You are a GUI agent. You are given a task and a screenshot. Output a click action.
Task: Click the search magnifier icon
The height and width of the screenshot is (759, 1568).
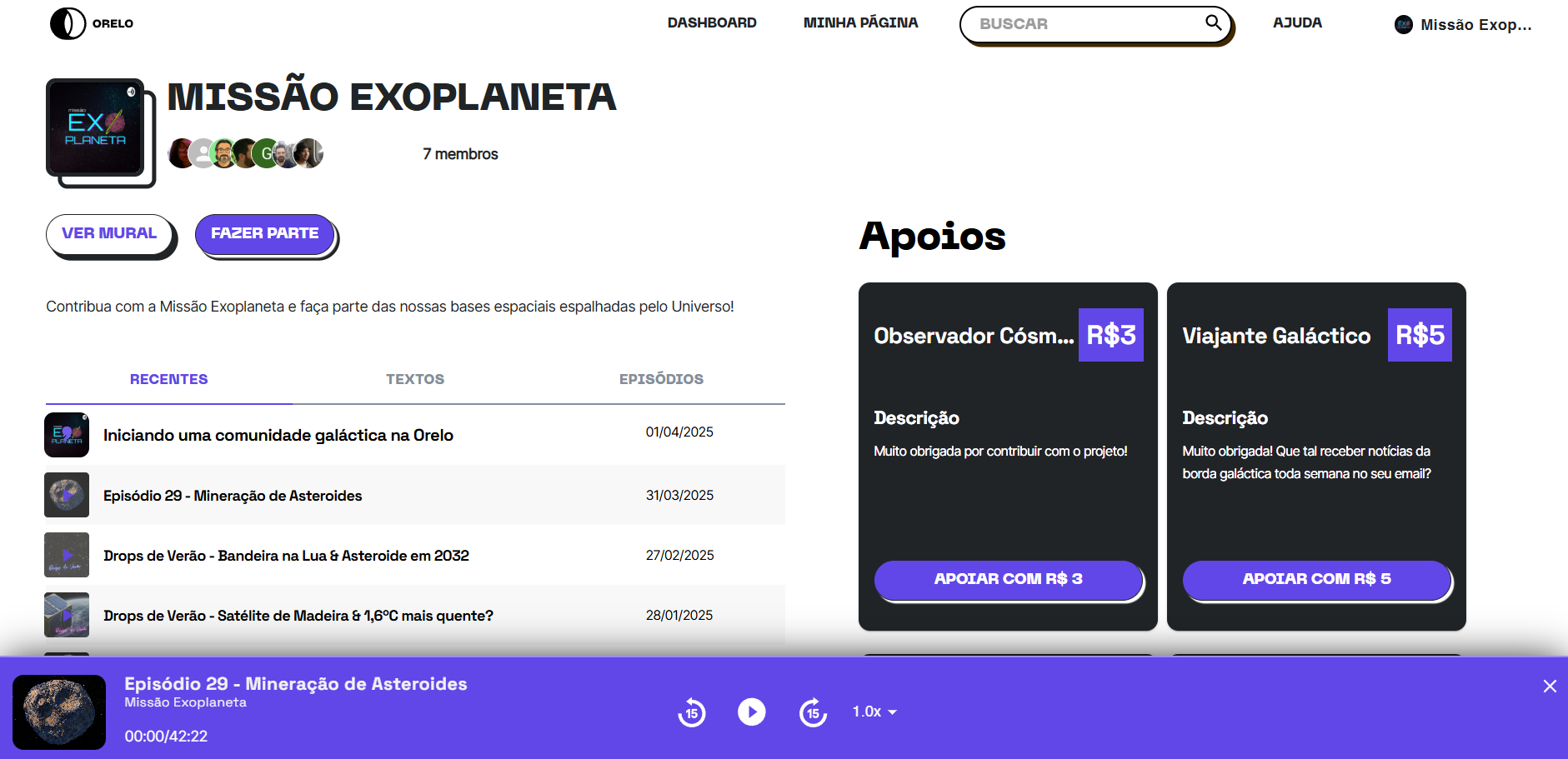coord(1213,22)
